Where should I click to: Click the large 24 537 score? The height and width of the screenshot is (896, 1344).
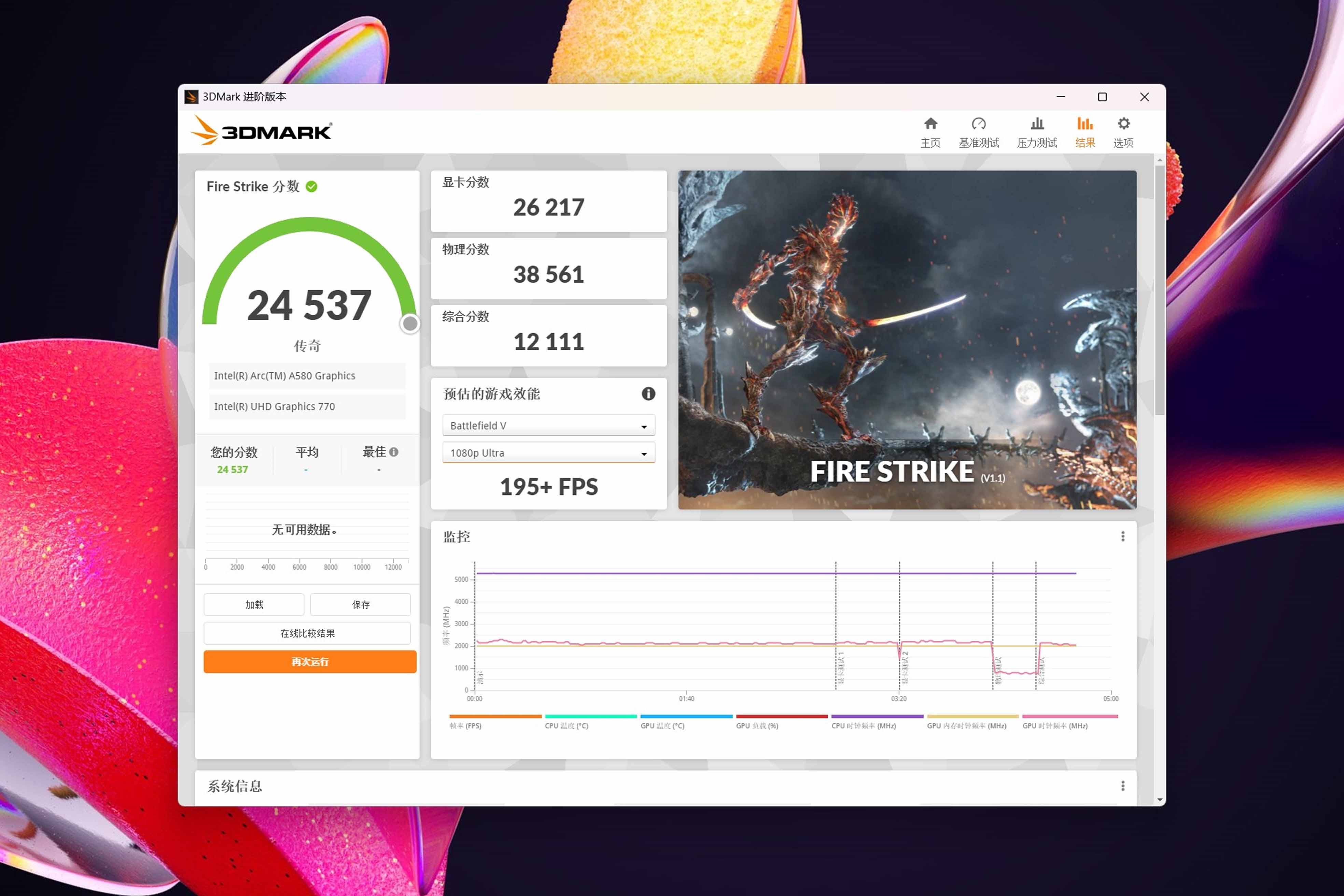tap(309, 305)
